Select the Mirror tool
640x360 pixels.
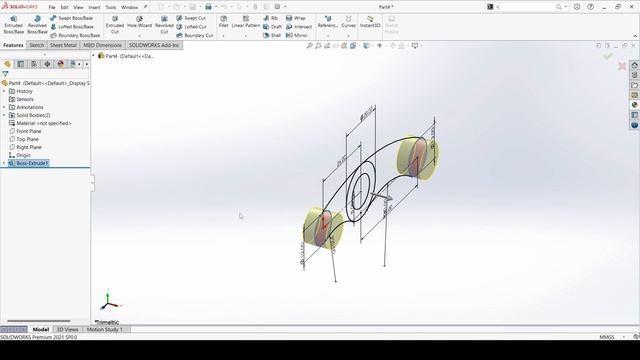coord(297,36)
